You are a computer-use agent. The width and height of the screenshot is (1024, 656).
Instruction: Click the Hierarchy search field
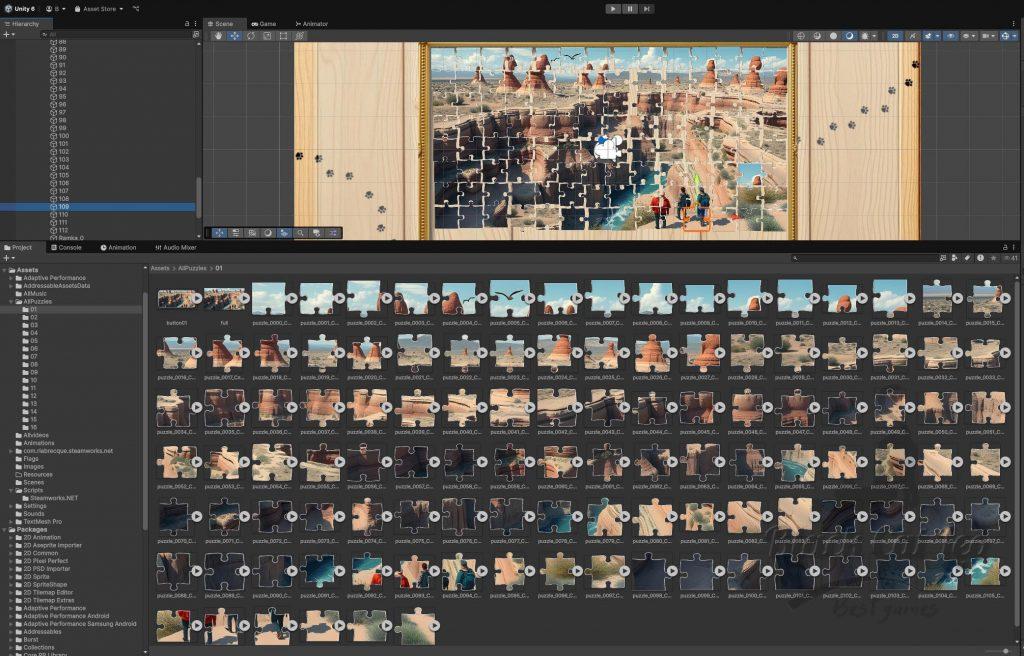pos(115,35)
